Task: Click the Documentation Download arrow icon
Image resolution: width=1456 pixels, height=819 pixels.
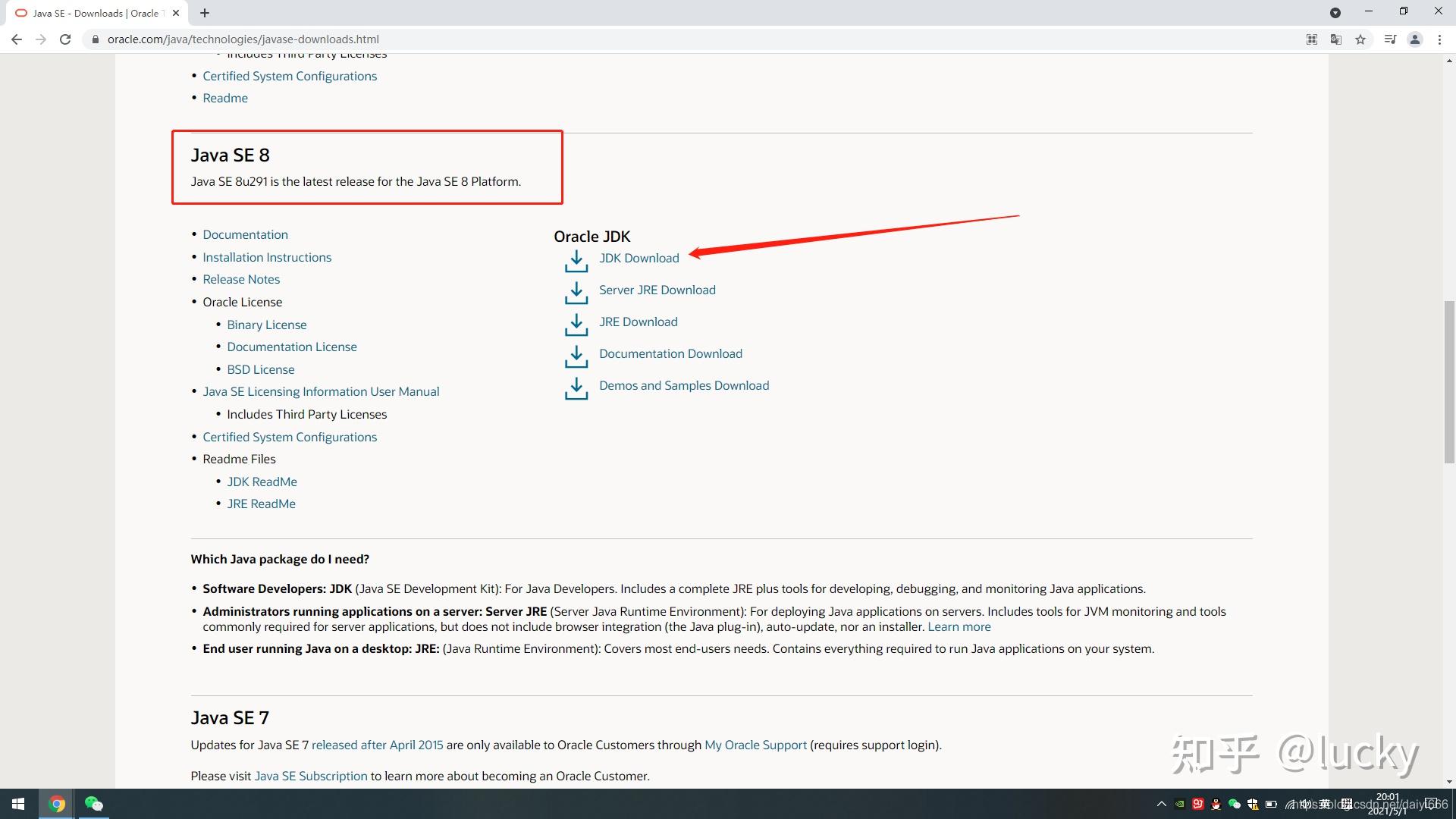Action: (576, 356)
